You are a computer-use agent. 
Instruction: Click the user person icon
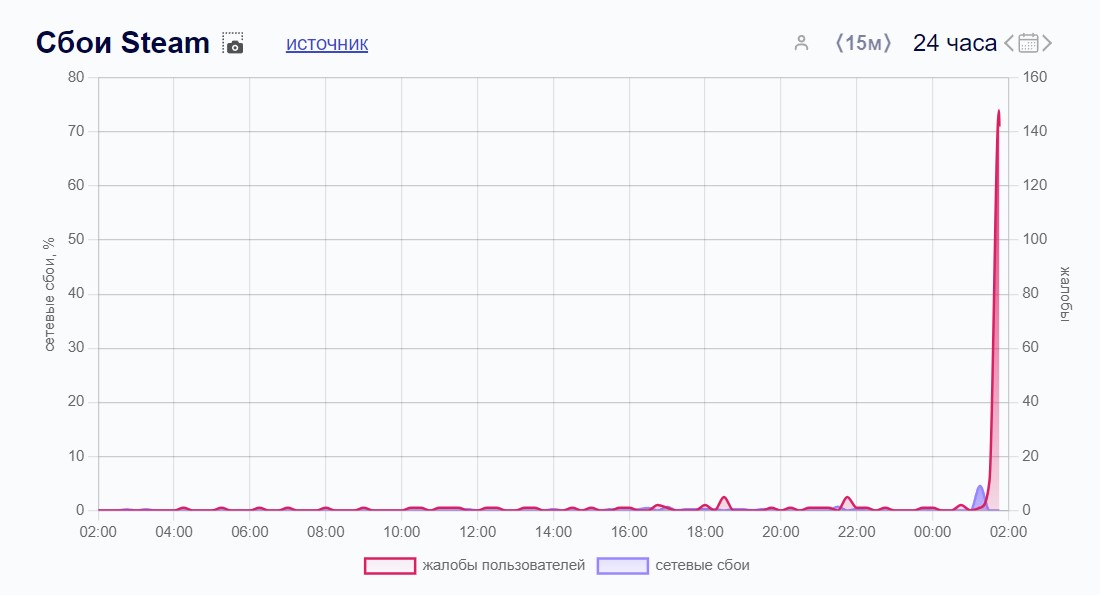pos(801,44)
